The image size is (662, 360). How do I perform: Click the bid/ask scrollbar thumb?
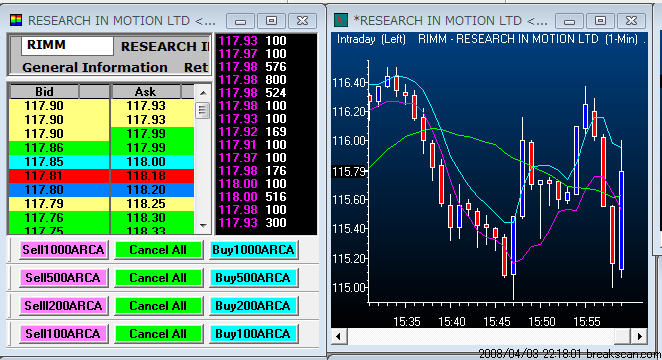pyautogui.click(x=203, y=111)
